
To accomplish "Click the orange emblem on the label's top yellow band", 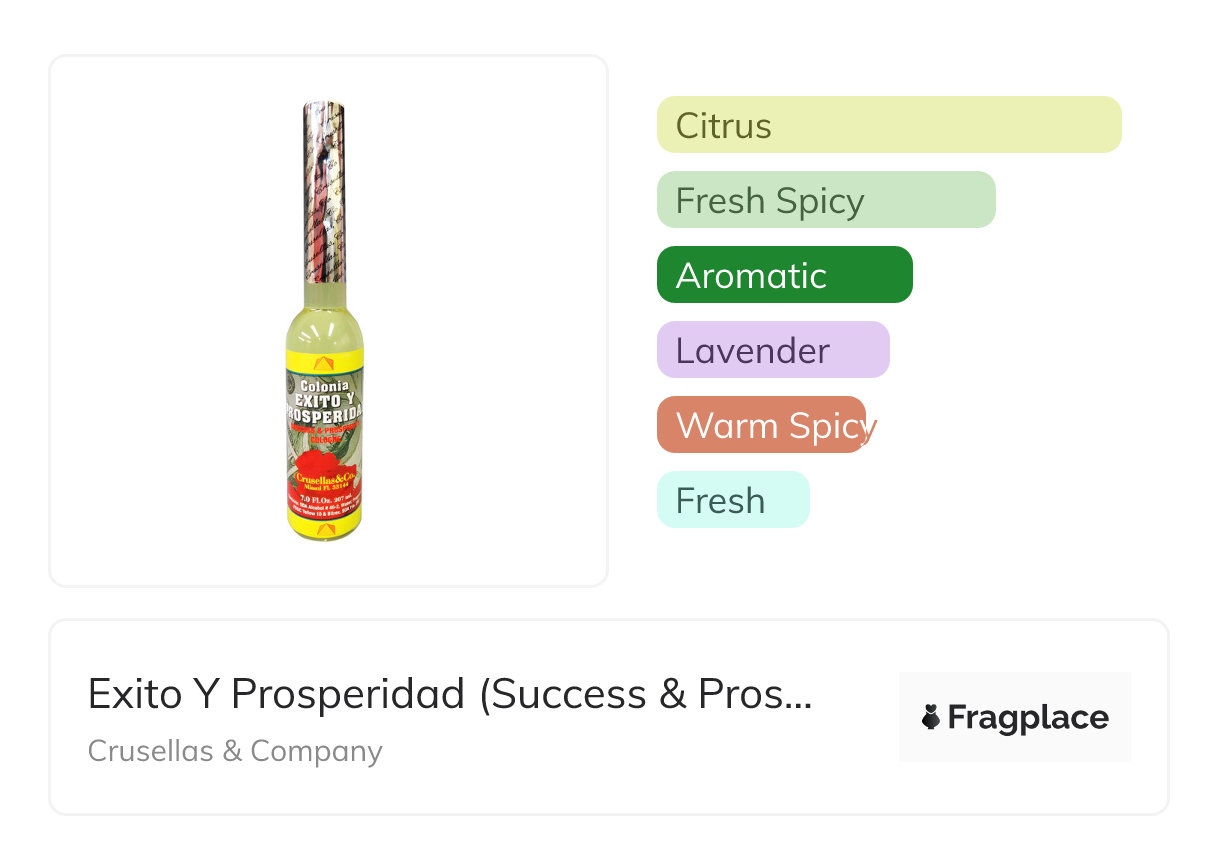I will click(x=323, y=362).
